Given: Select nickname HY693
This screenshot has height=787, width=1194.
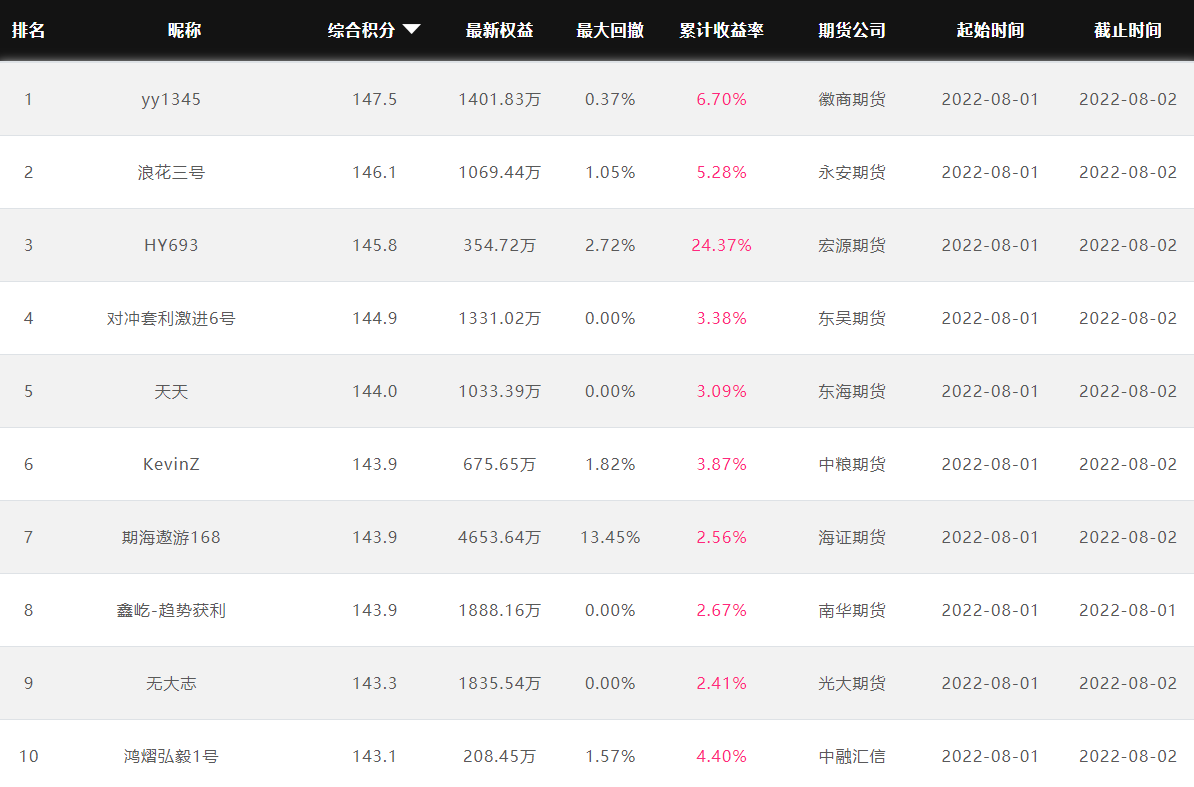Looking at the screenshot, I should click(171, 245).
